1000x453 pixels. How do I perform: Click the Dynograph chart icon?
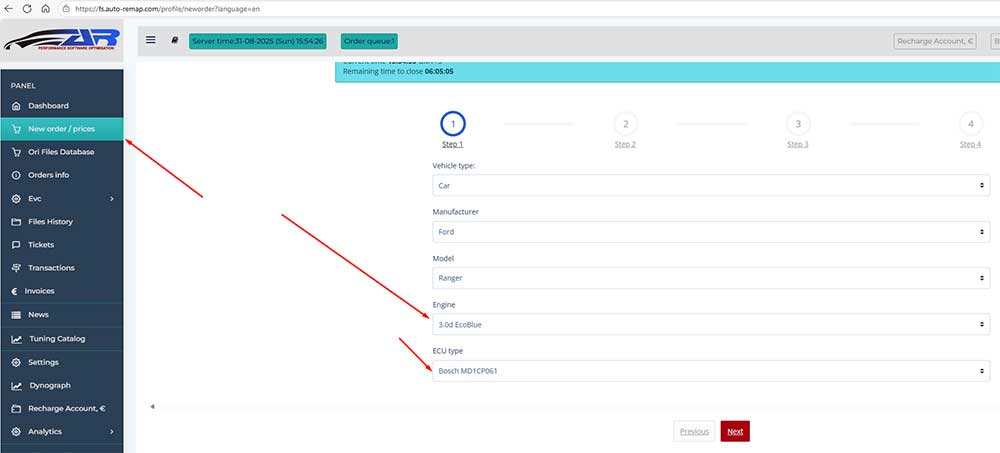point(17,386)
